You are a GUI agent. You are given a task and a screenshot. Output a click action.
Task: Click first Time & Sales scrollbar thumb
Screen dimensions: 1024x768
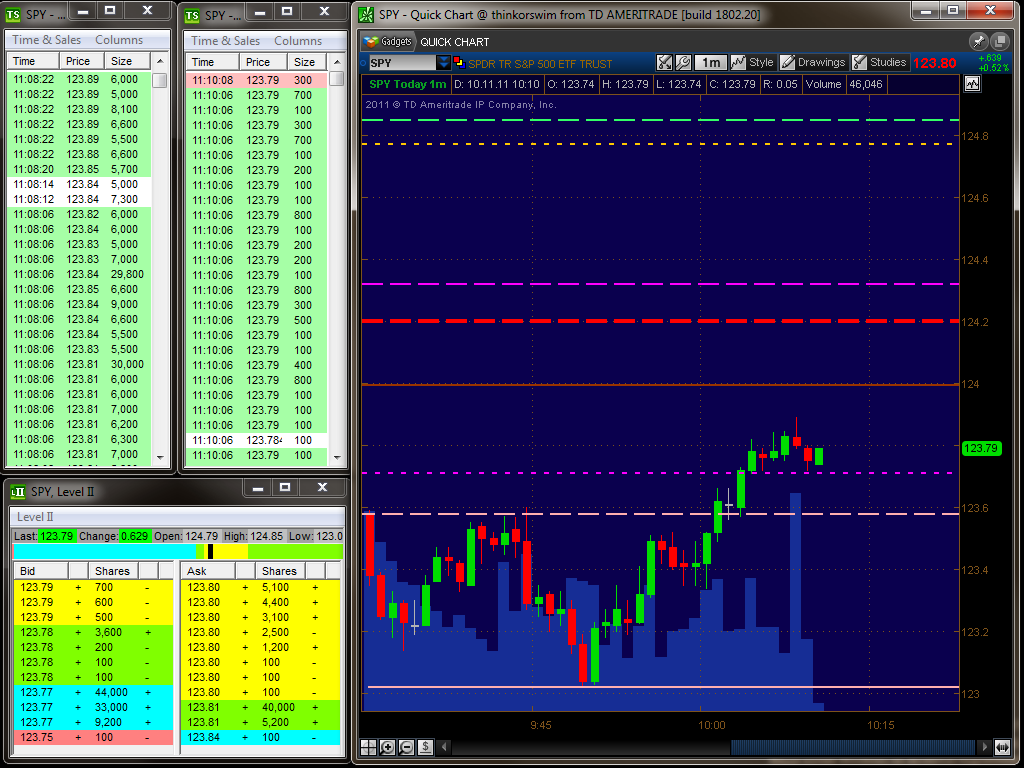[160, 80]
